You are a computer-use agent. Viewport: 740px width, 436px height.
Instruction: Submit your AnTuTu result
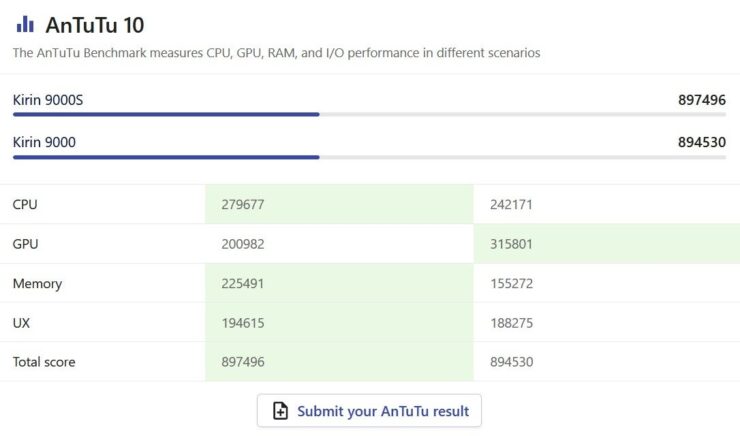(369, 411)
